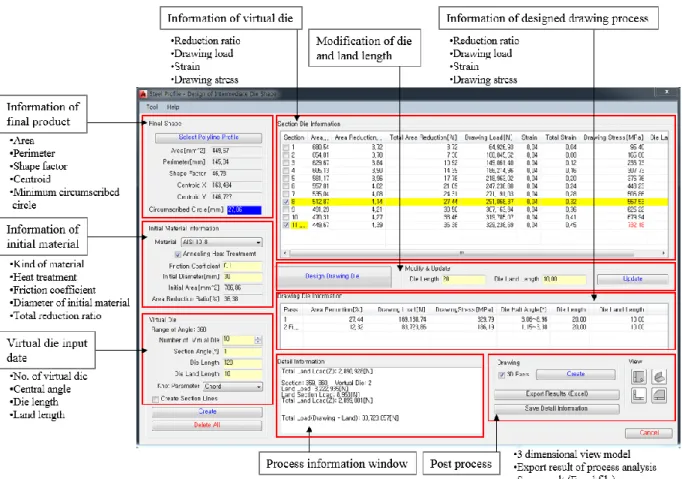Click the bottom-right side view icon
This screenshot has width=682, height=479.
coord(659,395)
